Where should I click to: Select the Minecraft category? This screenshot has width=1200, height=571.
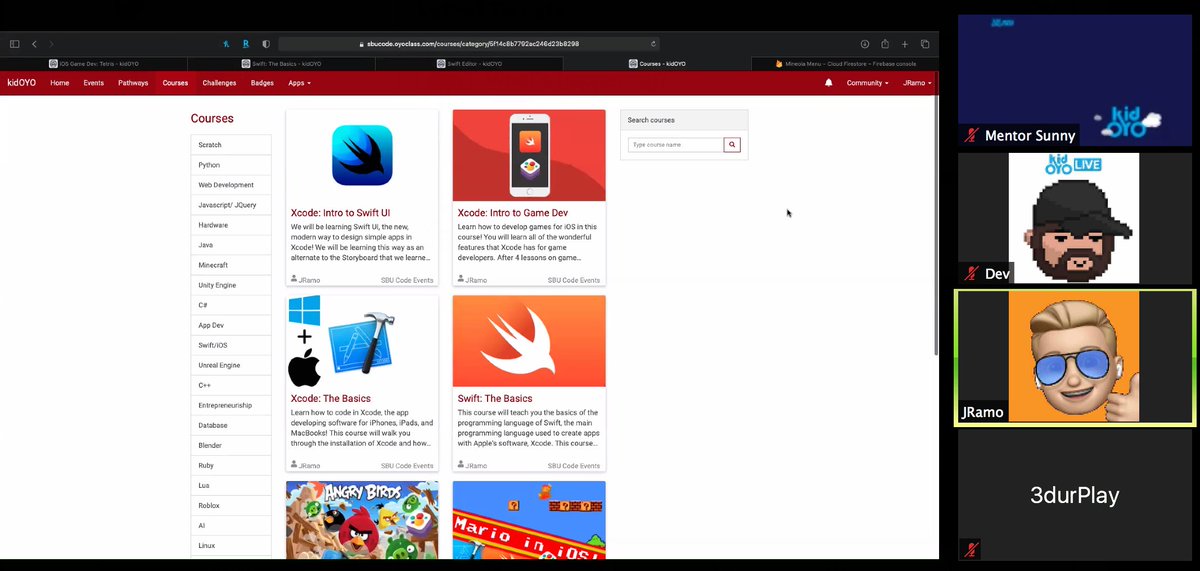[x=231, y=265]
